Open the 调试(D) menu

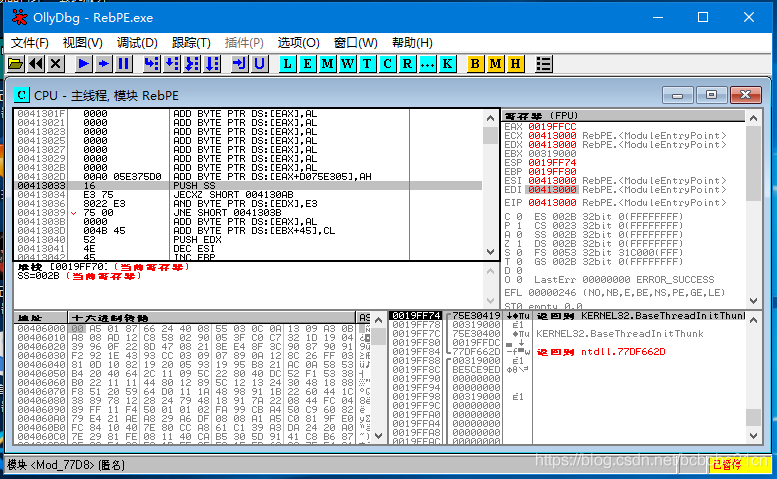[x=137, y=43]
